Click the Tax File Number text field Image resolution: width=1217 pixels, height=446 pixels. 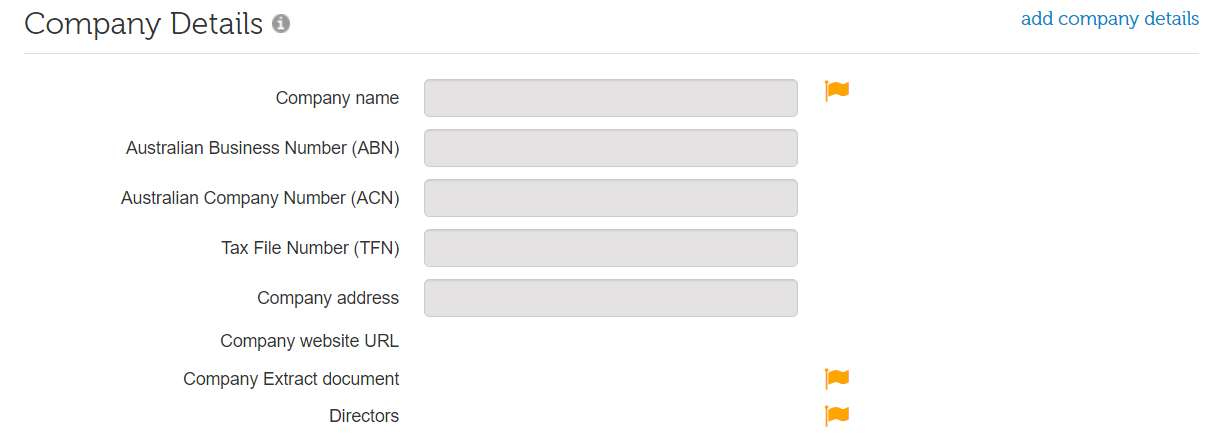(x=610, y=248)
